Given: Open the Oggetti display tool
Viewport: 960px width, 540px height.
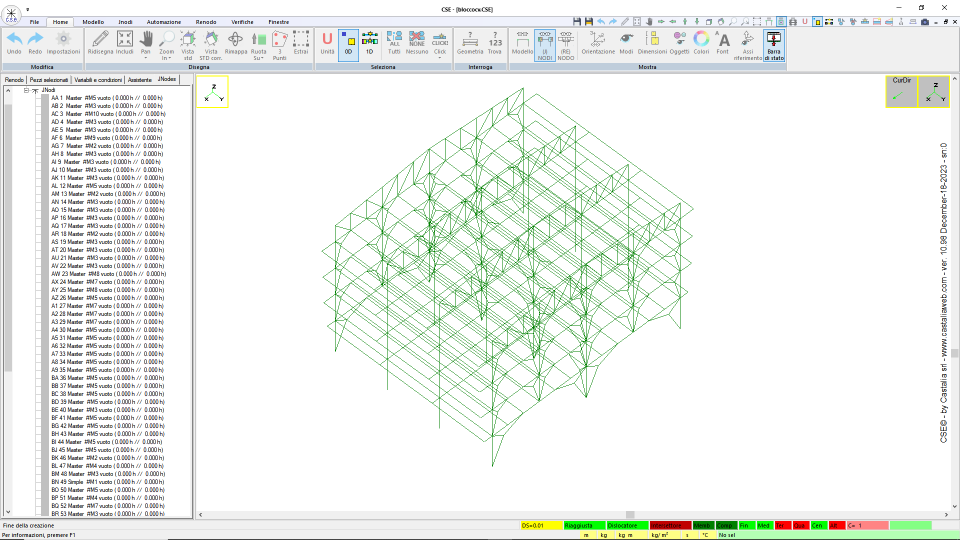Looking at the screenshot, I should pyautogui.click(x=680, y=43).
